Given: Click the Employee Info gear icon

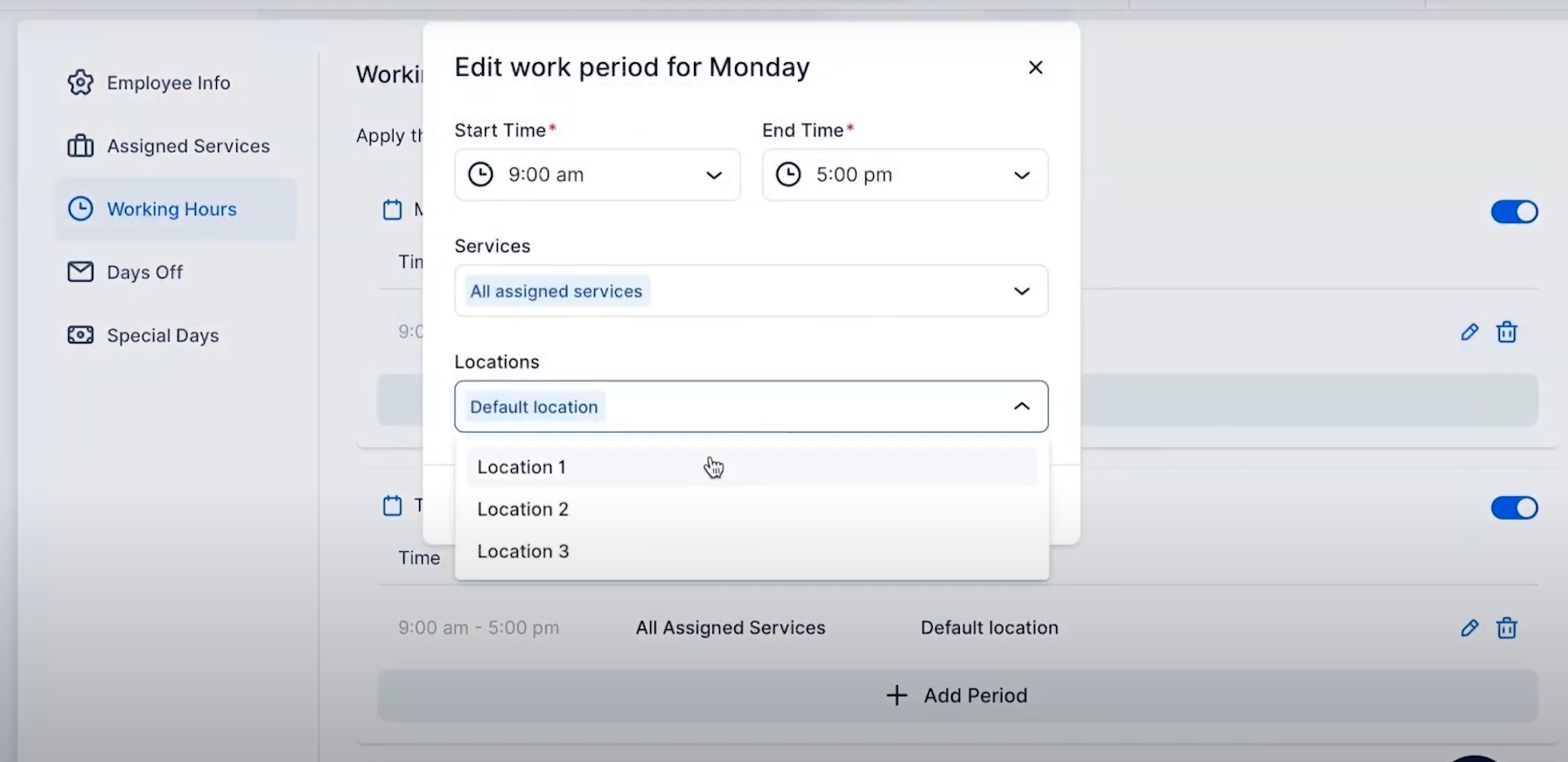Looking at the screenshot, I should point(80,83).
